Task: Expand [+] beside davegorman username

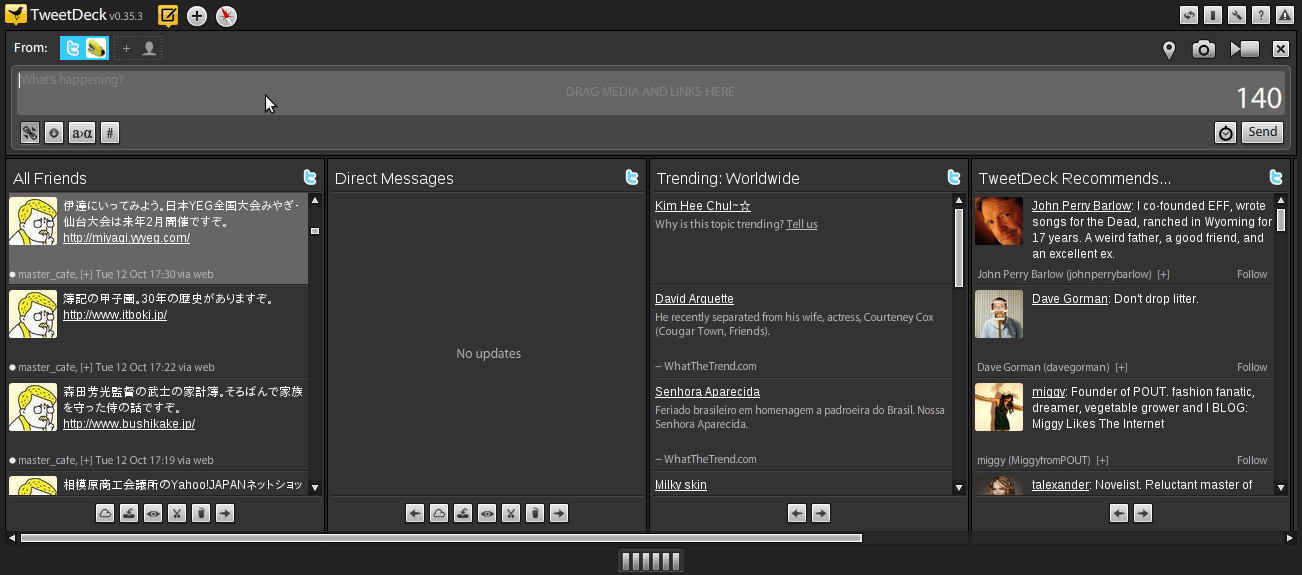Action: [1121, 367]
